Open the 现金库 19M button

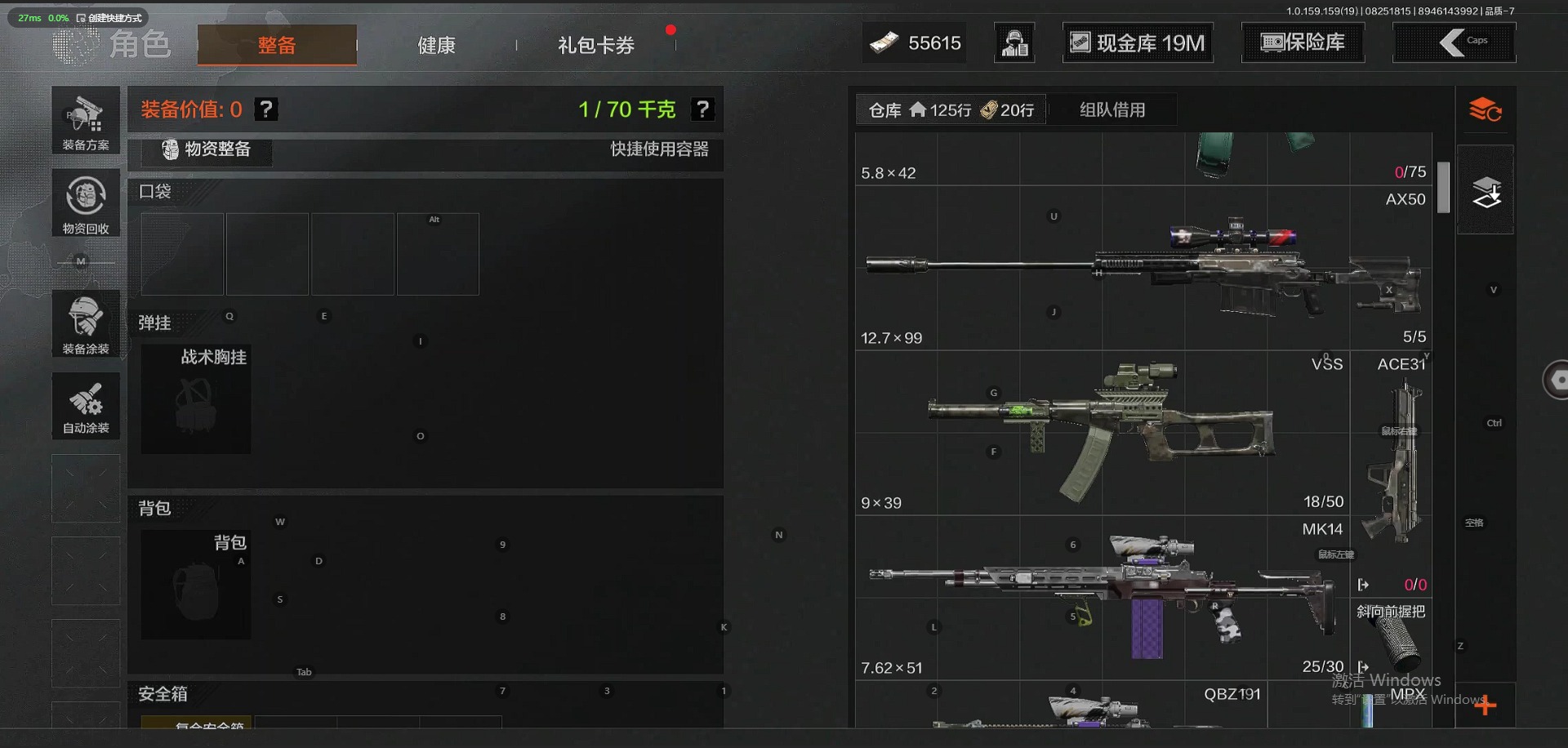(x=1138, y=43)
